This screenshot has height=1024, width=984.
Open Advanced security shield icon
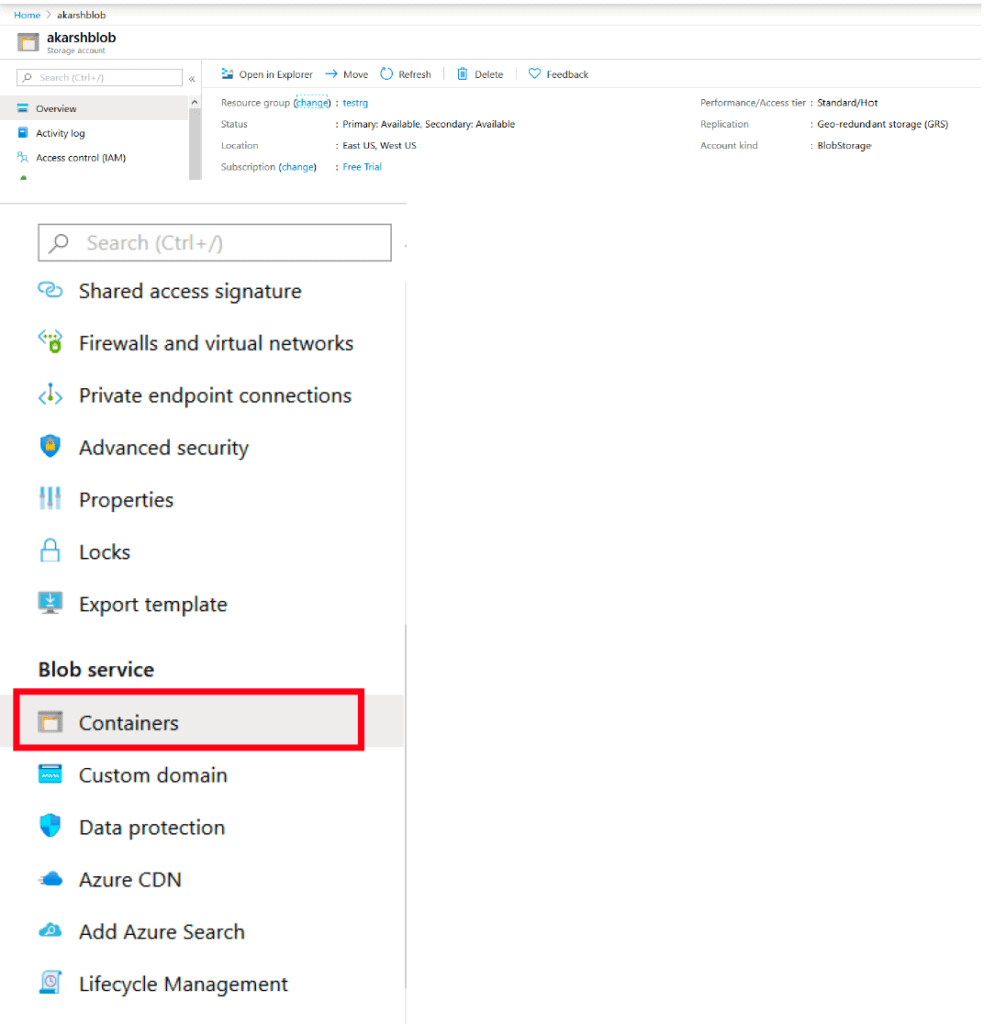[x=50, y=446]
